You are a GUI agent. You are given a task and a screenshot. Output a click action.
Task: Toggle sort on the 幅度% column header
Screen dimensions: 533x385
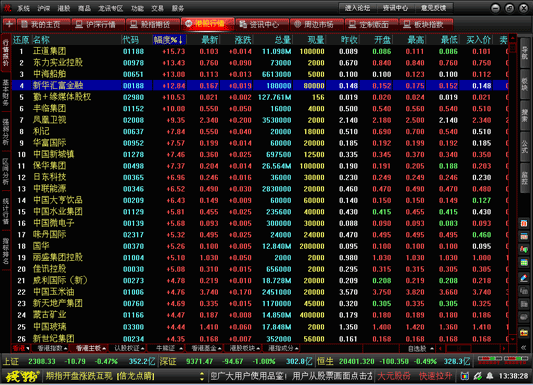coord(169,40)
